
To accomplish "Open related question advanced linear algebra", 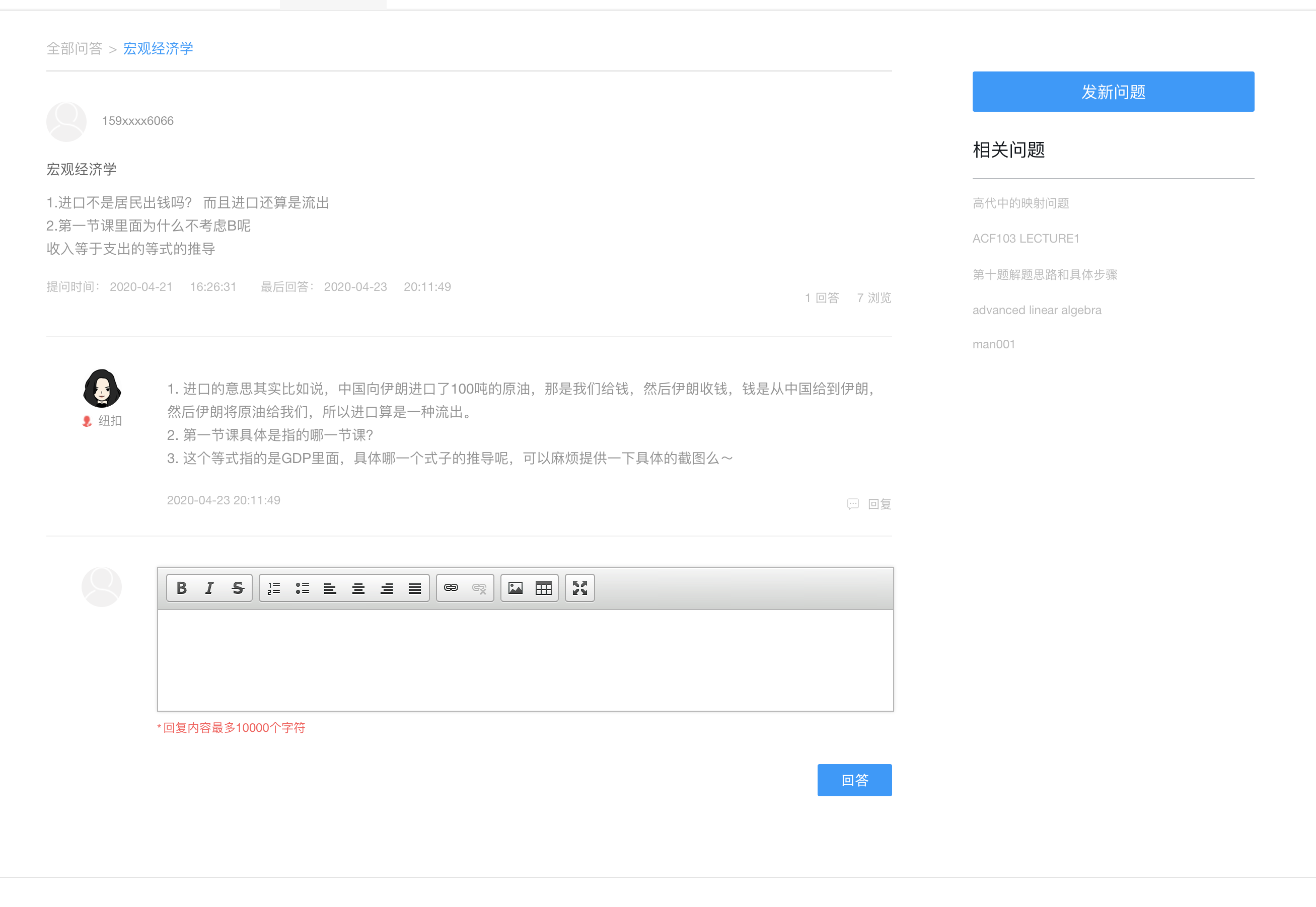I will coord(1037,310).
